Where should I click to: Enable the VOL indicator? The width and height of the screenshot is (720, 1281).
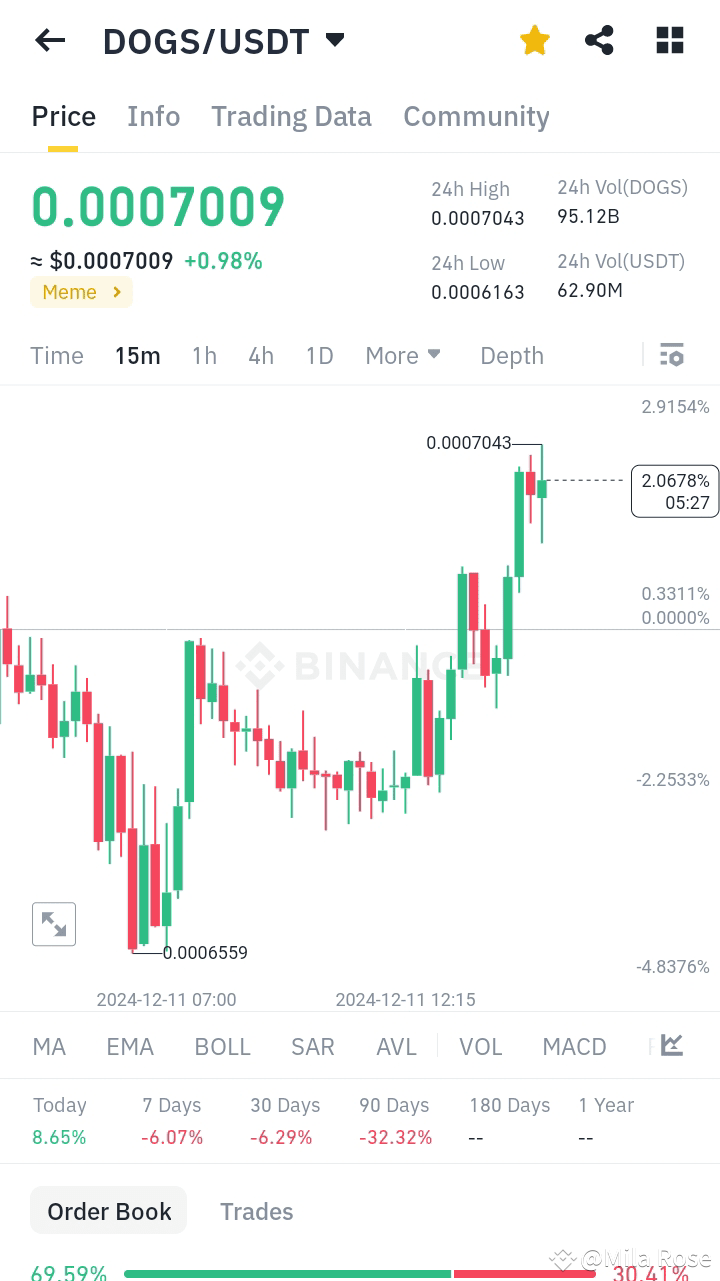pos(481,1046)
